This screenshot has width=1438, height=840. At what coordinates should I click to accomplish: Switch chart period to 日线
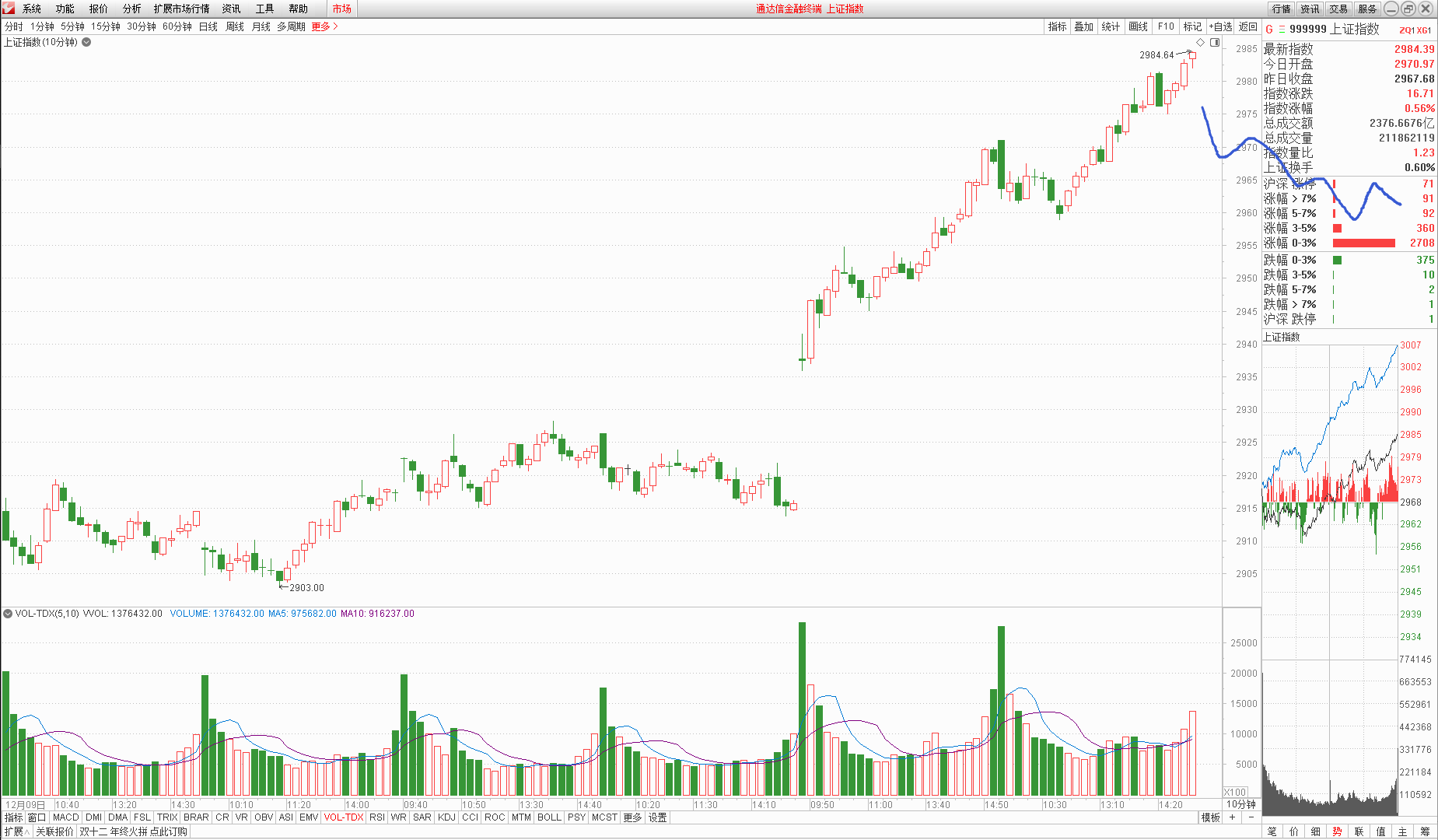(208, 26)
